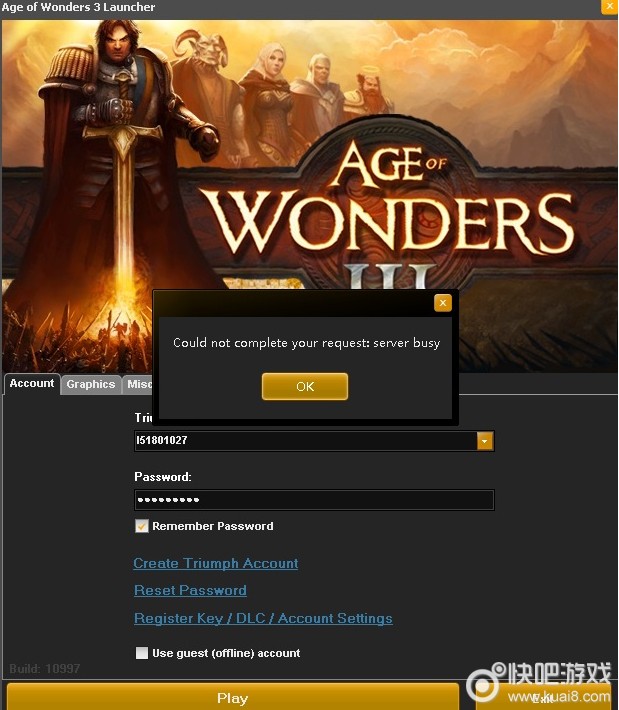
Task: Click the Remember Password label text
Action: [x=212, y=526]
